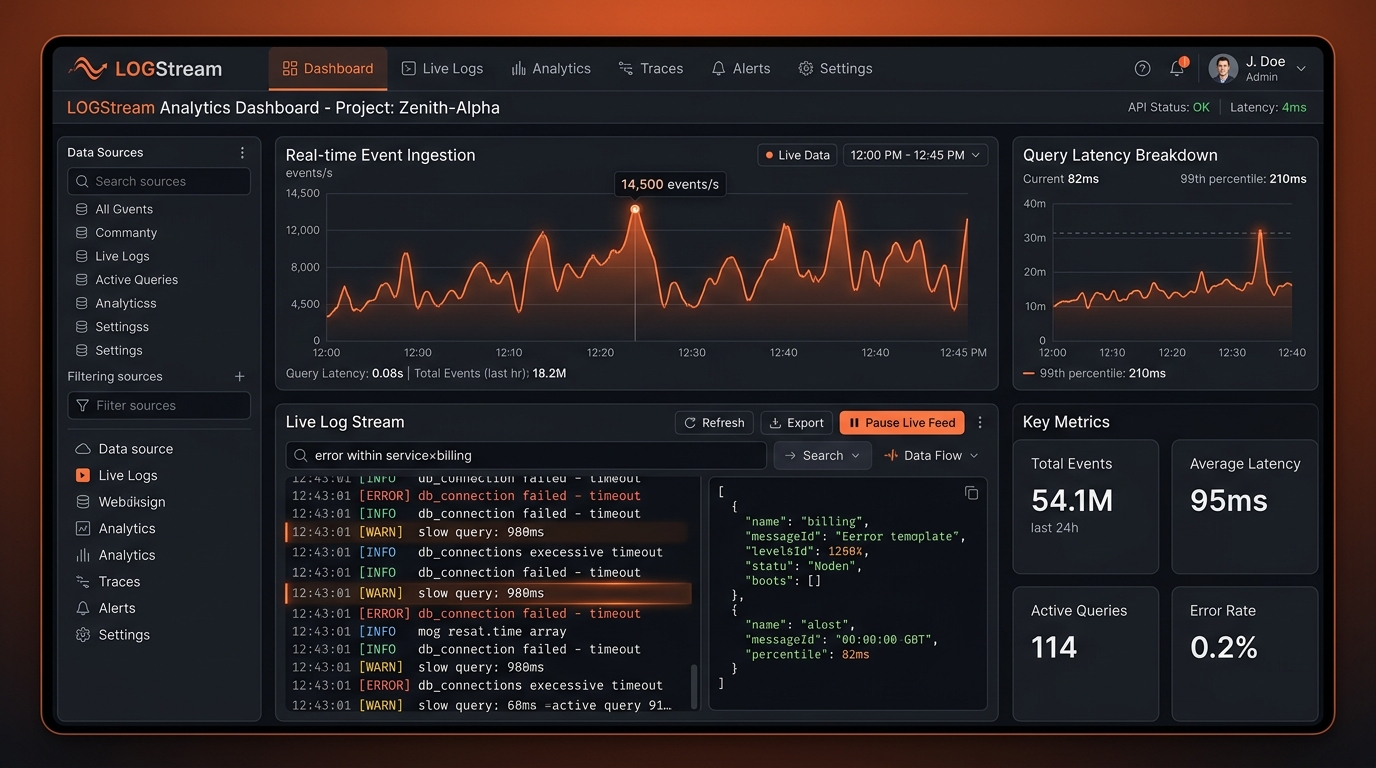The height and width of the screenshot is (768, 1376).
Task: Open the Data Sources kebab menu
Action: pos(242,153)
